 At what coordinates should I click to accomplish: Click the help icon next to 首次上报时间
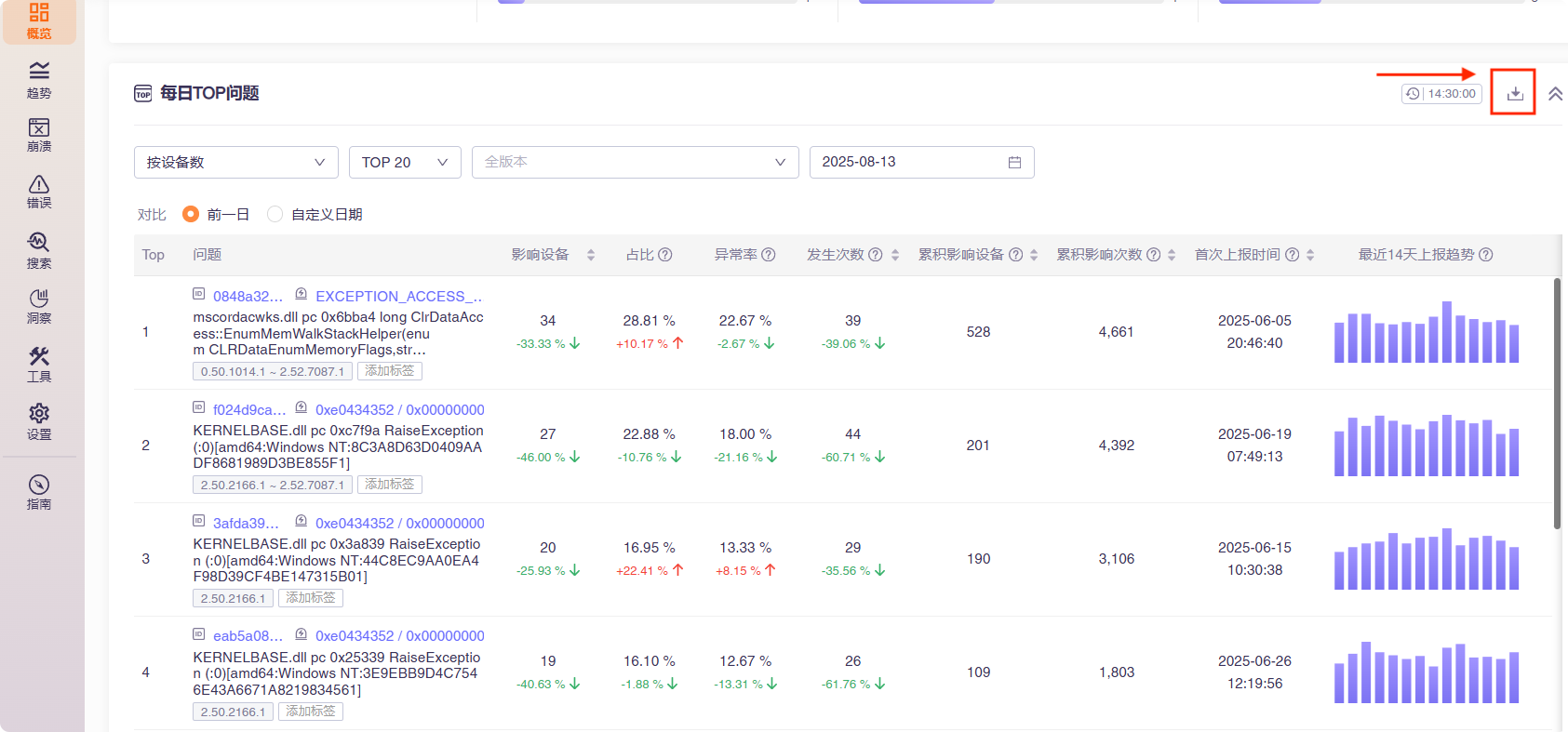coord(1292,255)
